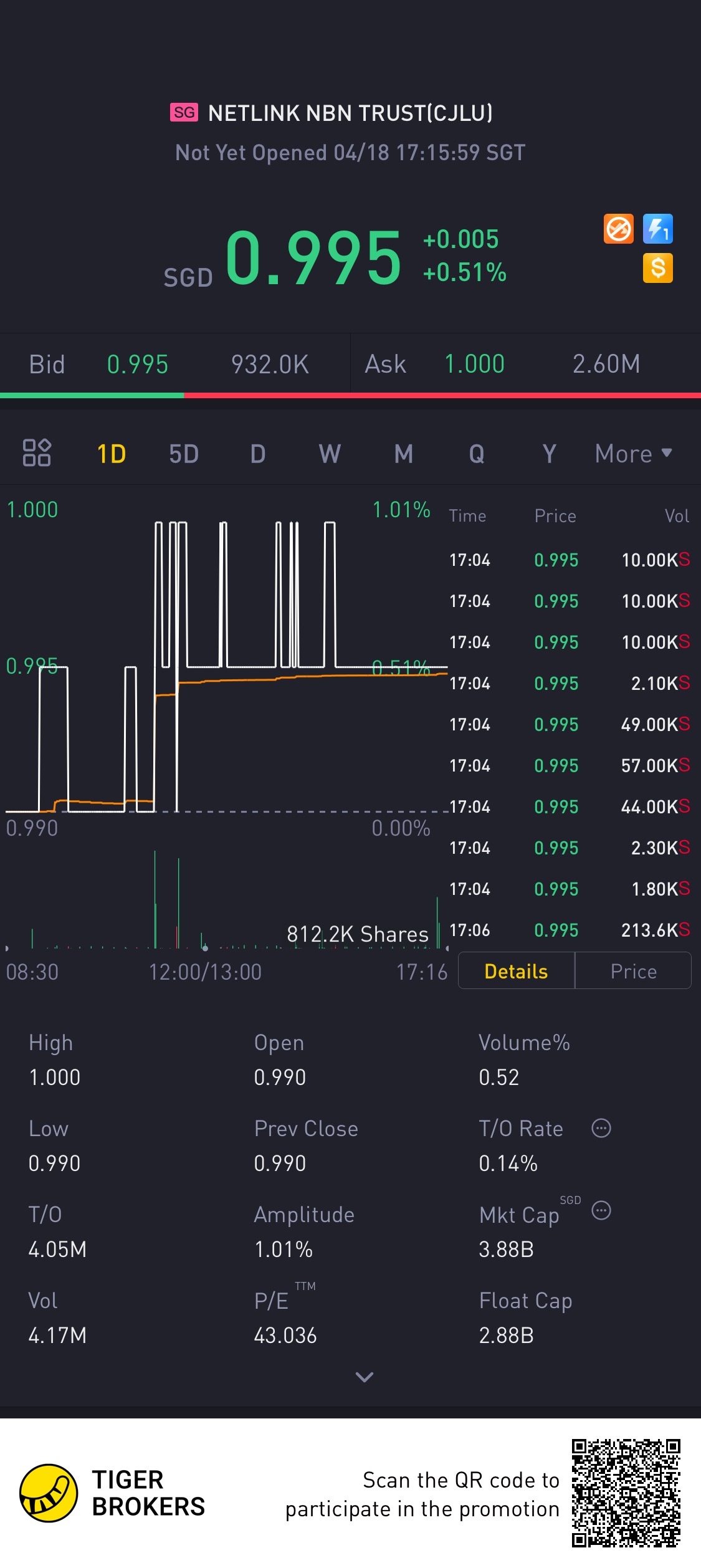Tap the T/O Rate info icon

click(x=601, y=1128)
